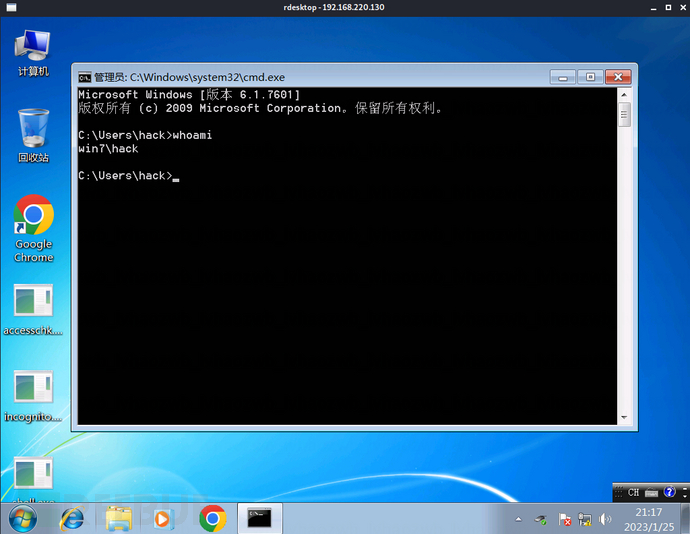Click the 'win7\hack' output line
The image size is (690, 534).
pyautogui.click(x=108, y=149)
